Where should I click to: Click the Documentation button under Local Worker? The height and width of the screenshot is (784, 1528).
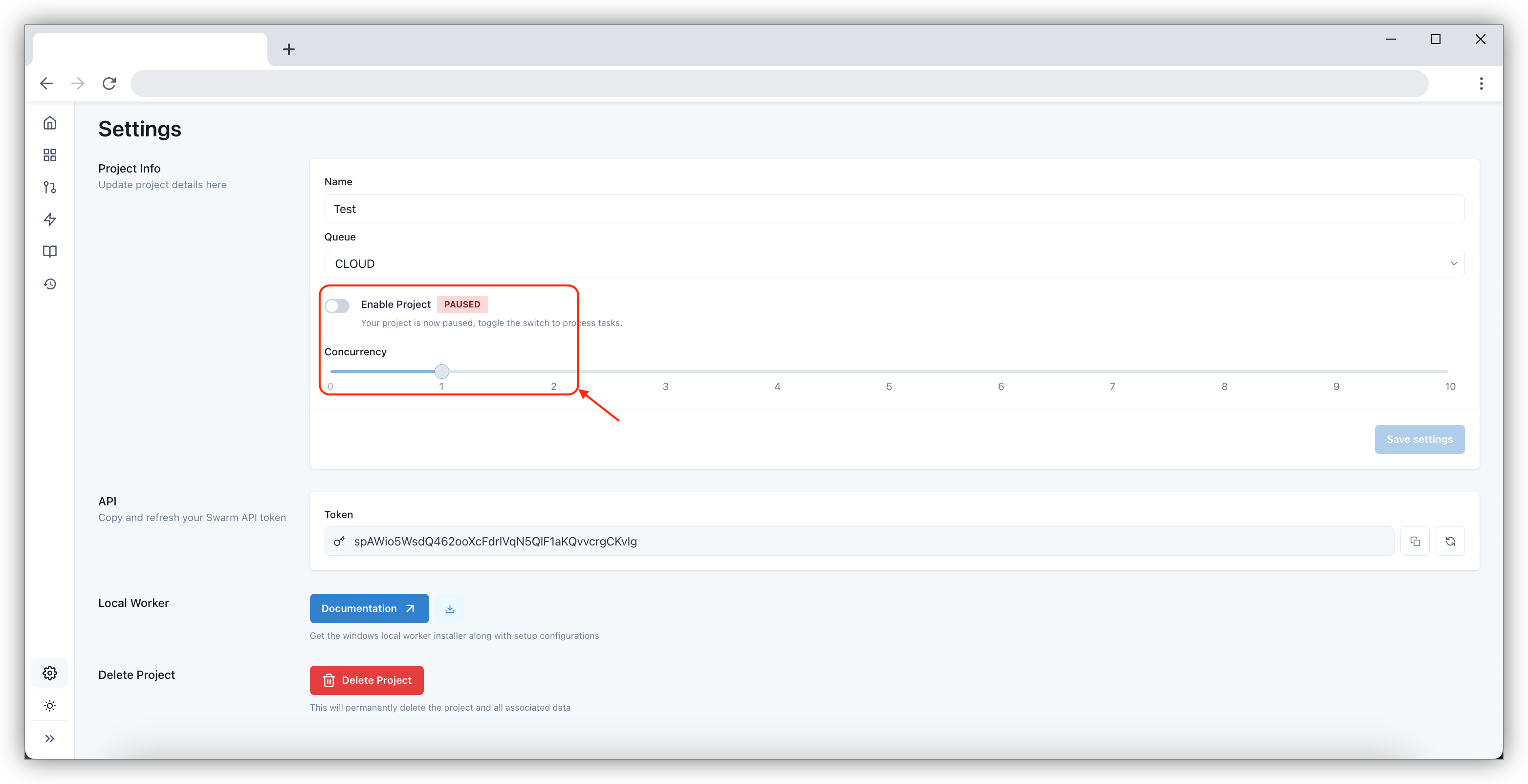369,609
